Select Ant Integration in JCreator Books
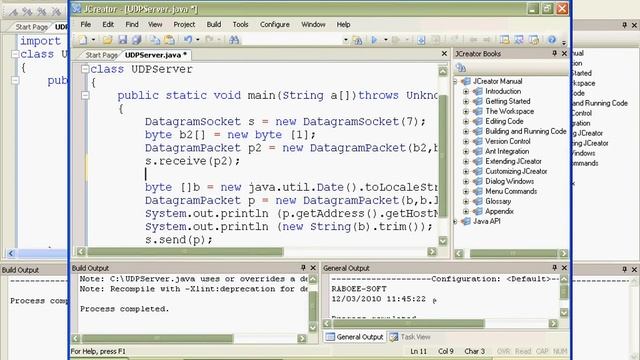Screen dimensions: 640x360 click(507, 151)
